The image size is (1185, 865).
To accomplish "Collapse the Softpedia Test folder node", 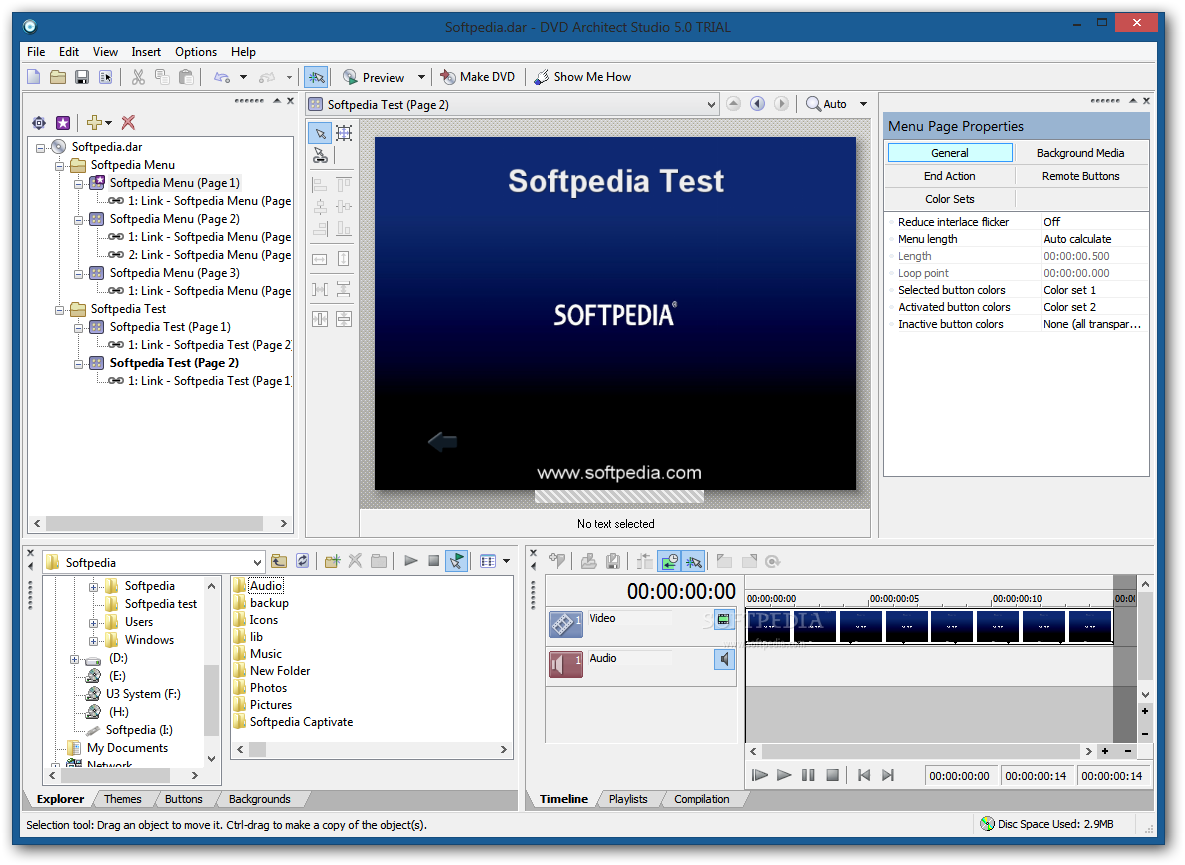I will tap(60, 310).
